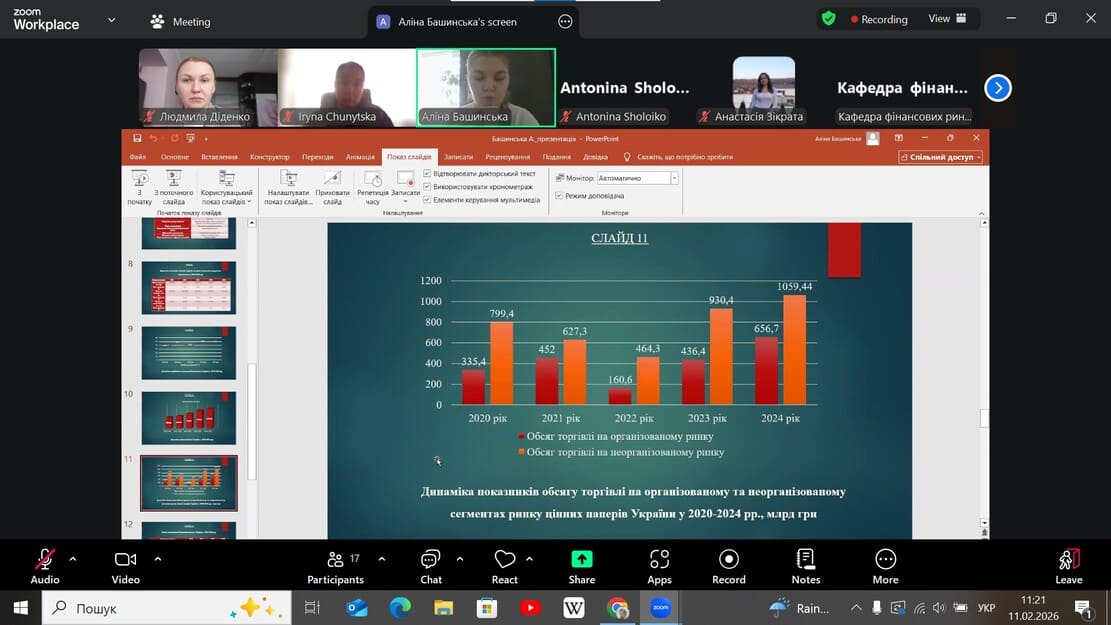This screenshot has height=625, width=1111.
Task: Enable 'Режим доповідача' checkbox
Action: (x=559, y=196)
